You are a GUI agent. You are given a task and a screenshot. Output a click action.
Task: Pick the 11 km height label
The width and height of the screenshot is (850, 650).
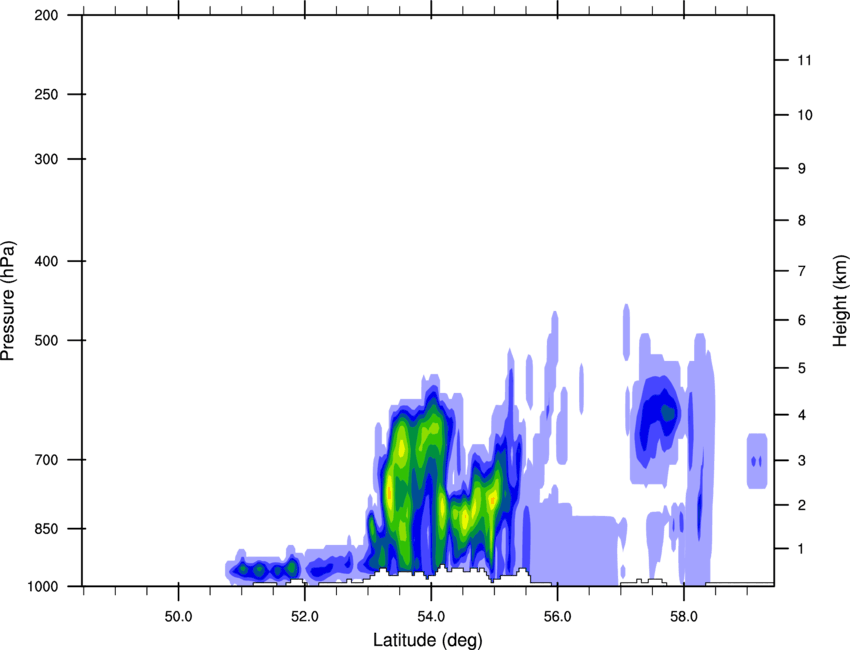[x=805, y=60]
